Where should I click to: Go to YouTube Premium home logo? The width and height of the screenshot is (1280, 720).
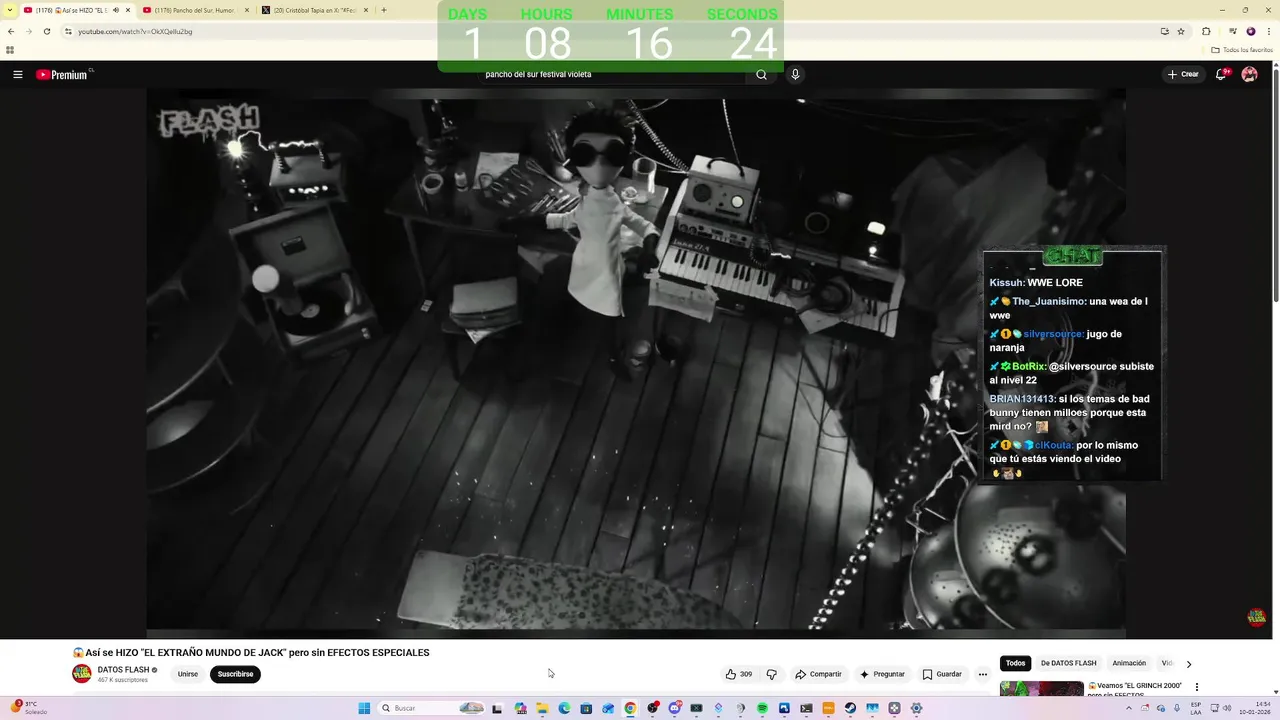coord(62,74)
